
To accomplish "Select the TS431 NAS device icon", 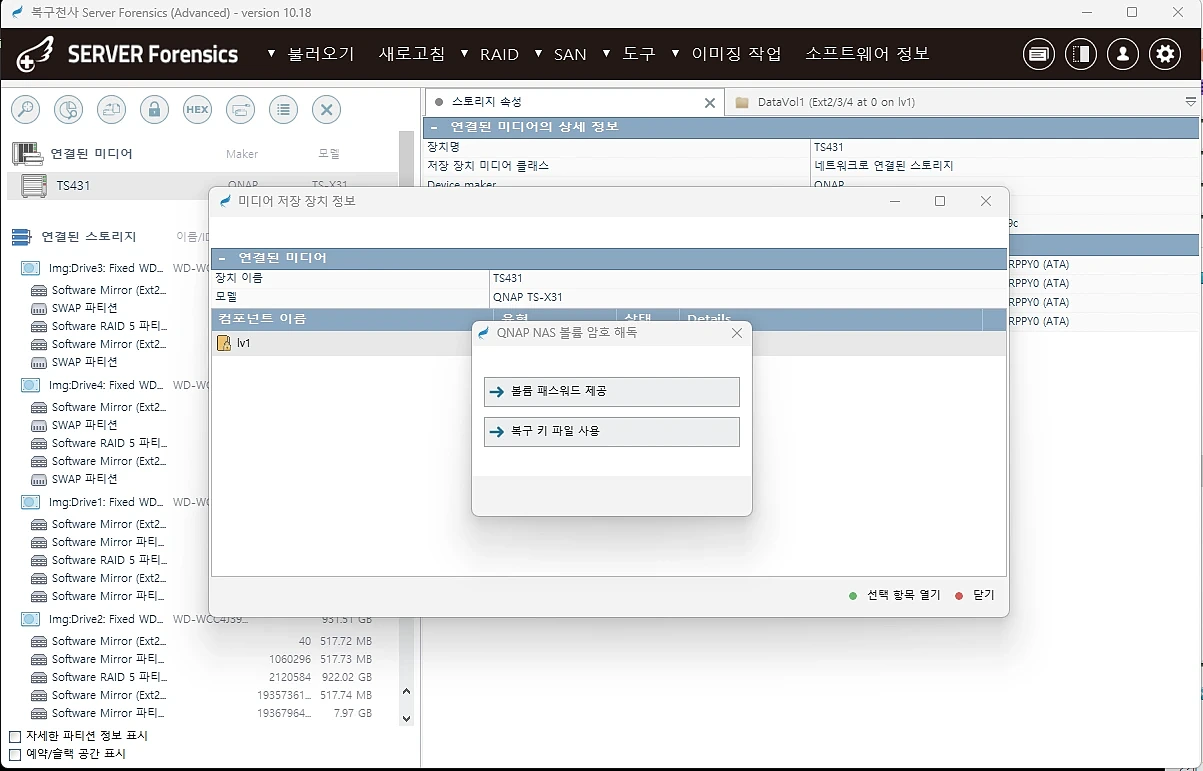I will pos(34,186).
